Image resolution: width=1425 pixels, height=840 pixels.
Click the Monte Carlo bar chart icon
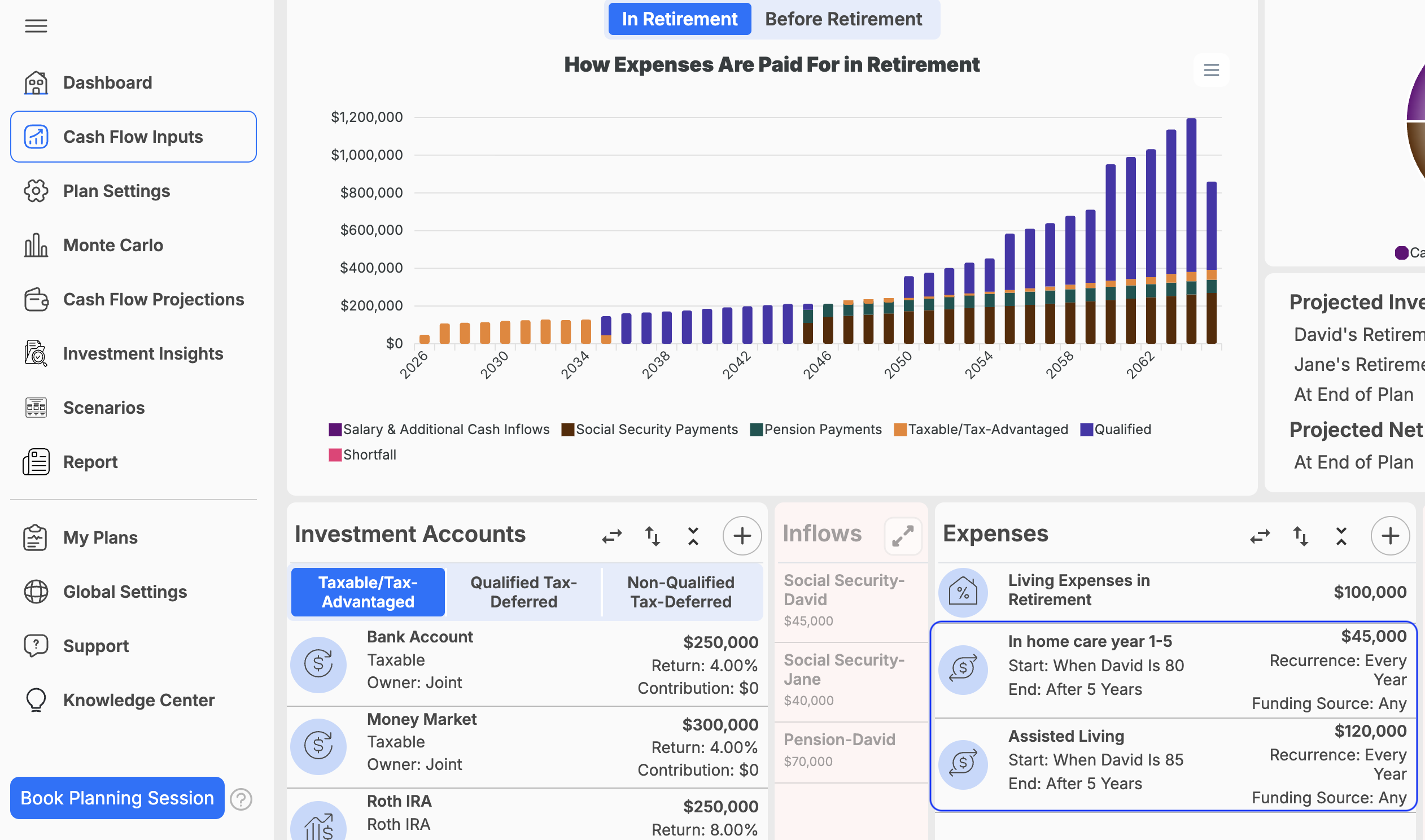tap(36, 245)
